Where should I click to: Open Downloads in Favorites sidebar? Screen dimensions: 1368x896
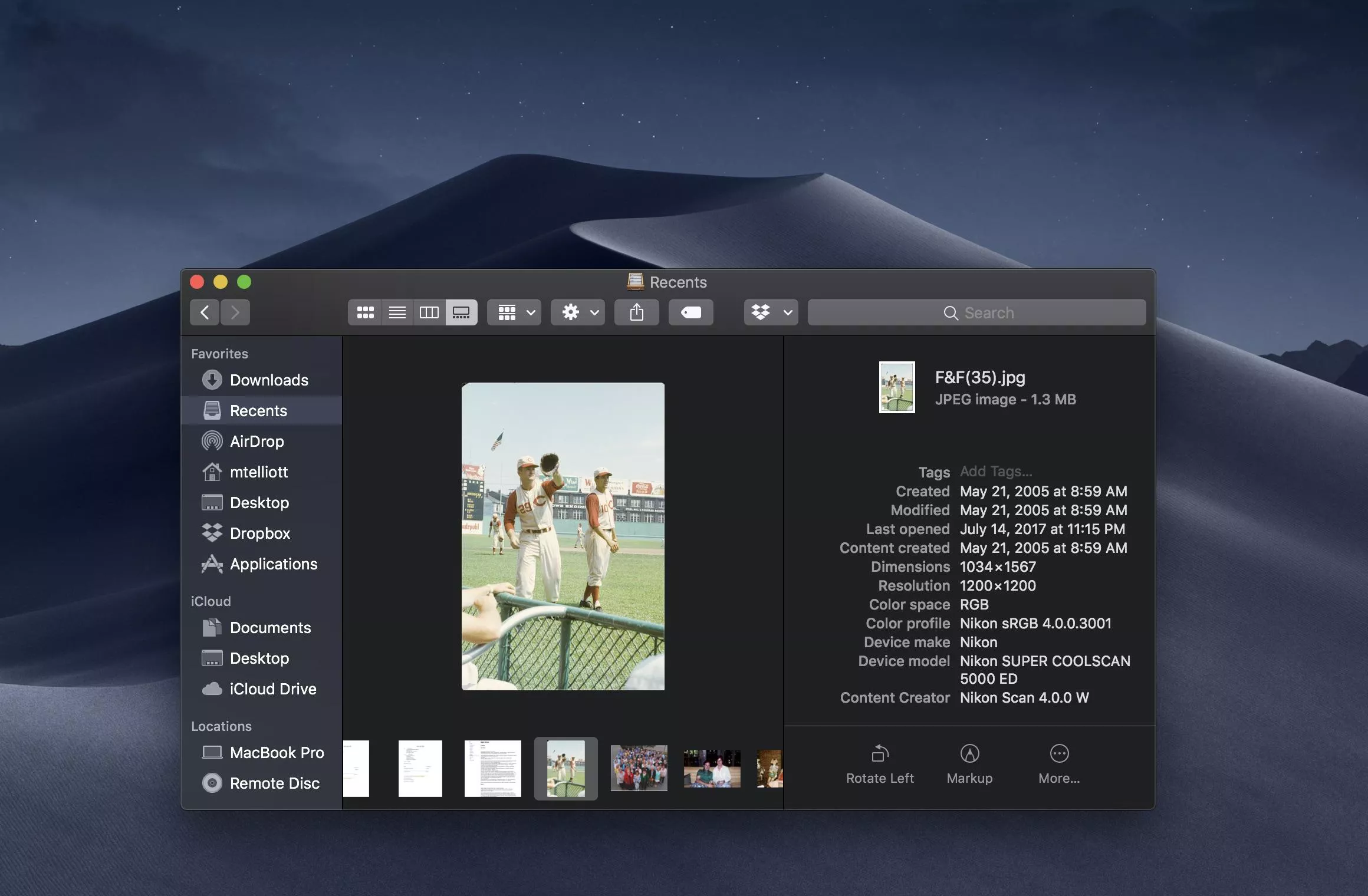268,380
